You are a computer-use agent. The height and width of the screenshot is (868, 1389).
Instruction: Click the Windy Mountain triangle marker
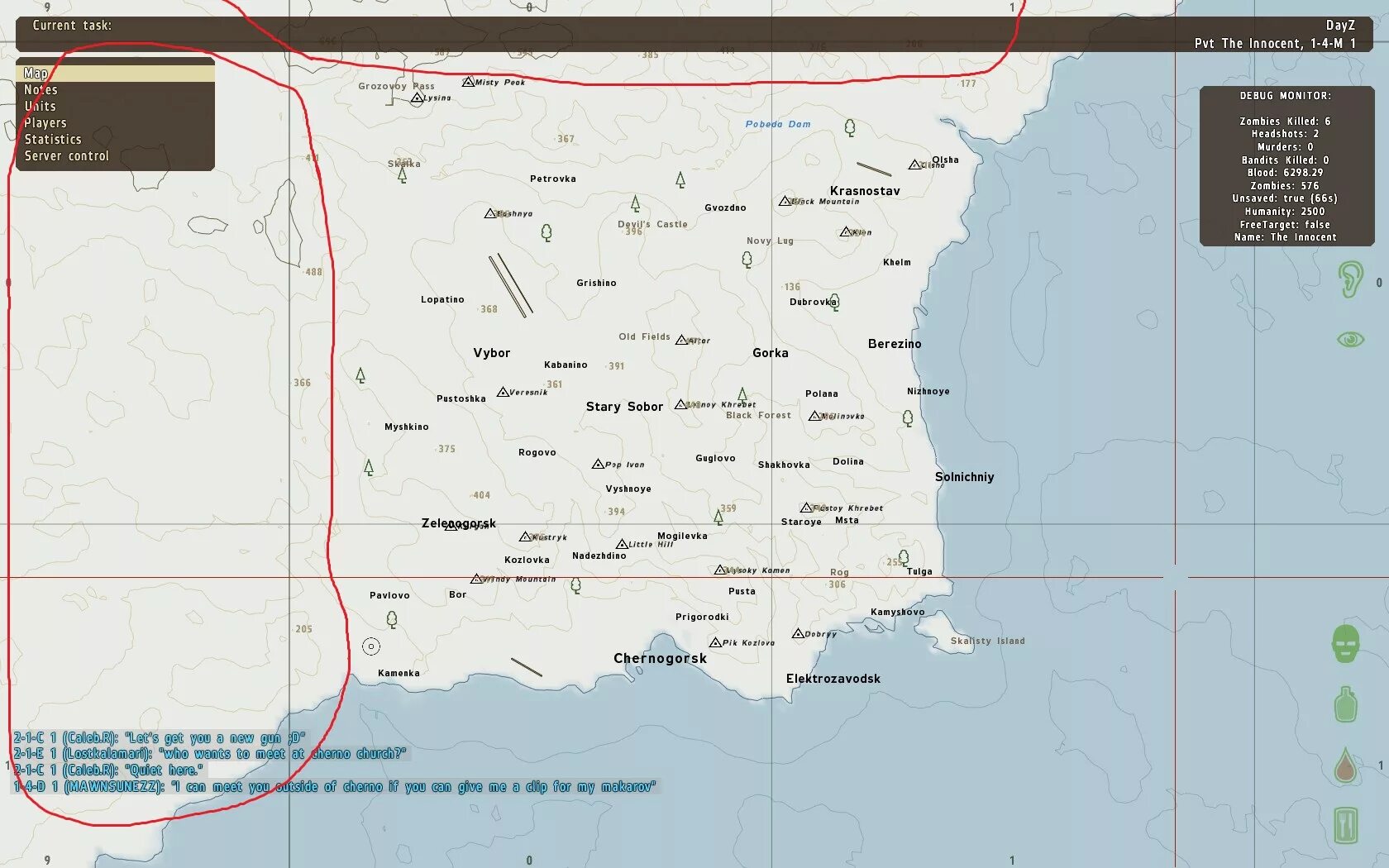point(477,579)
